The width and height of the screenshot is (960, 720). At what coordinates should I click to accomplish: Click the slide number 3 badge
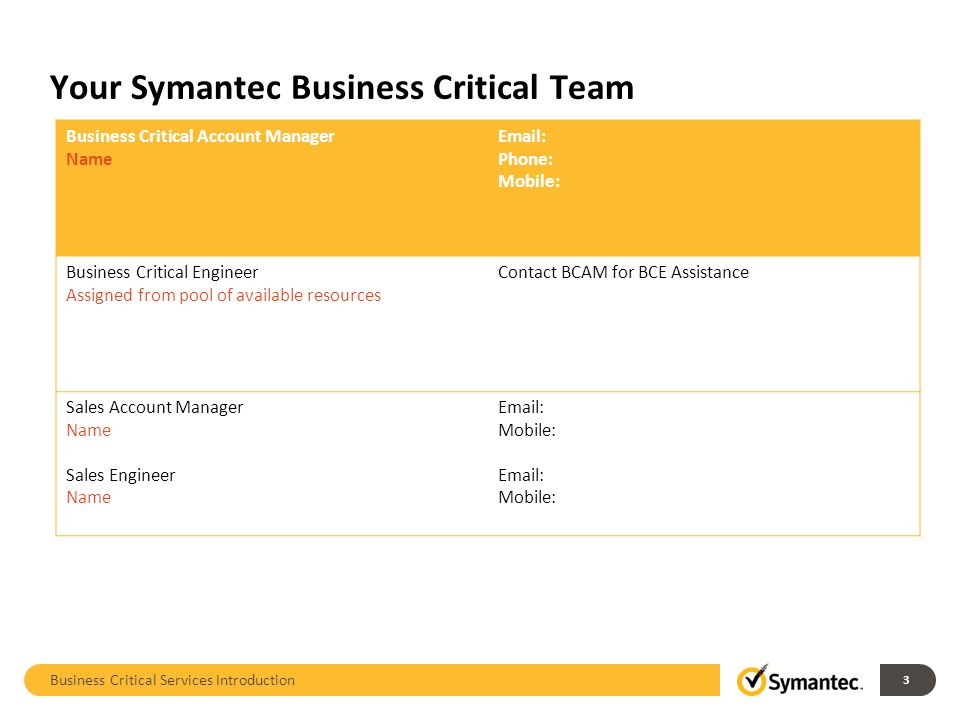907,680
